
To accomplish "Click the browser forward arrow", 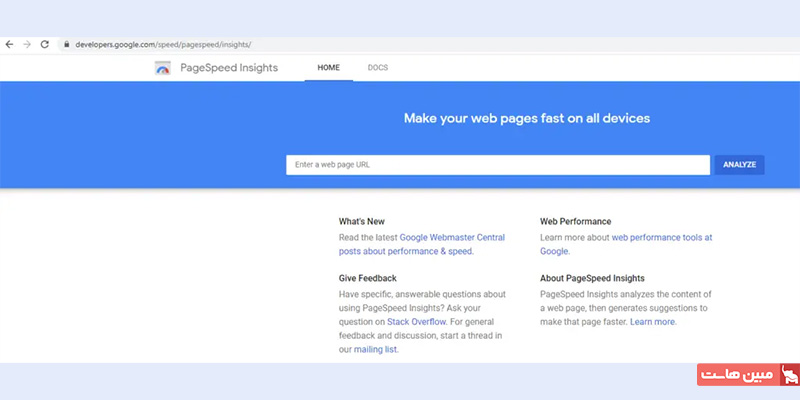I will pos(27,45).
